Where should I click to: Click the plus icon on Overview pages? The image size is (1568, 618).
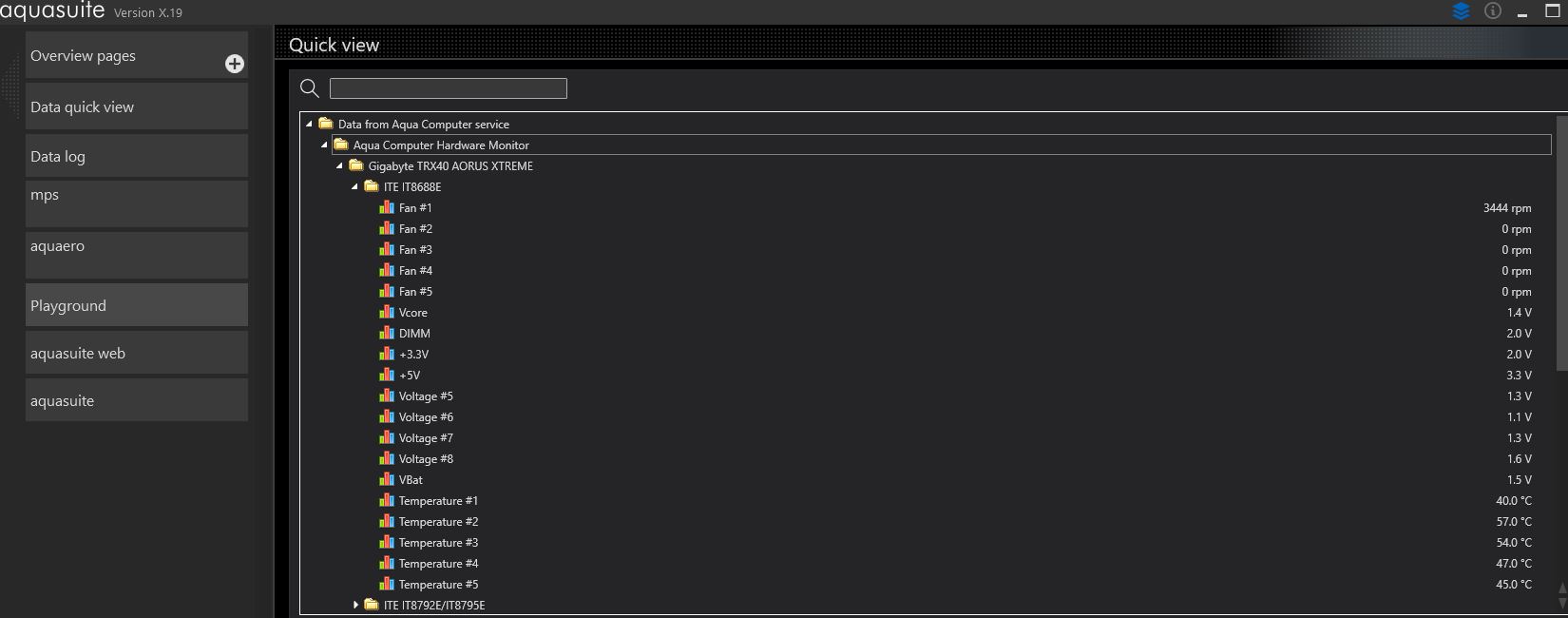click(235, 64)
